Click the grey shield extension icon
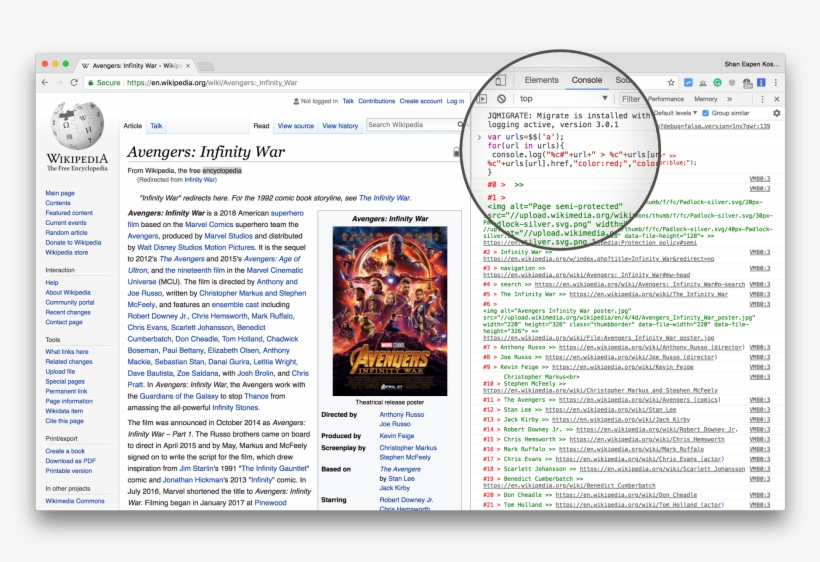 pos(732,83)
